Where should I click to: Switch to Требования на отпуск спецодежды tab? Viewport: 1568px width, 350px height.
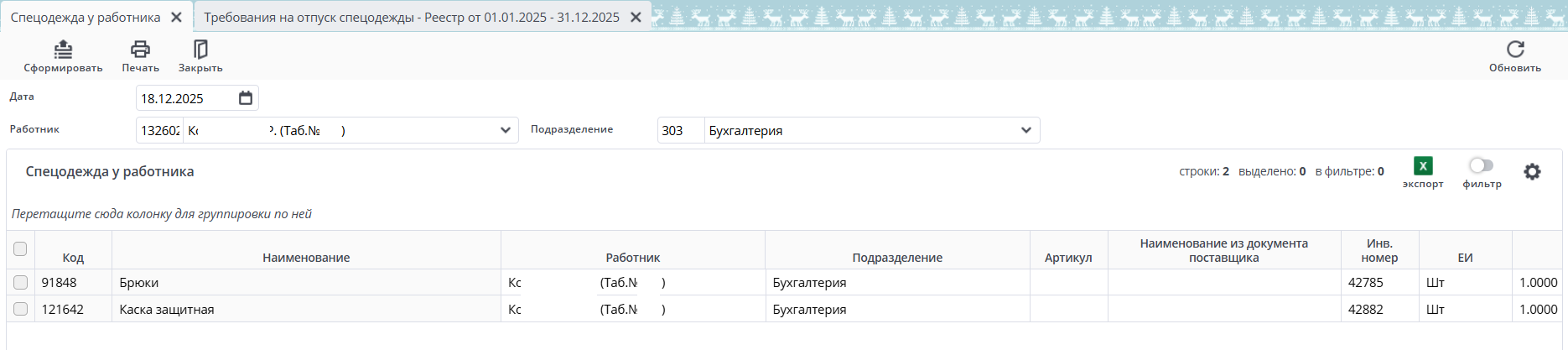[x=411, y=18]
